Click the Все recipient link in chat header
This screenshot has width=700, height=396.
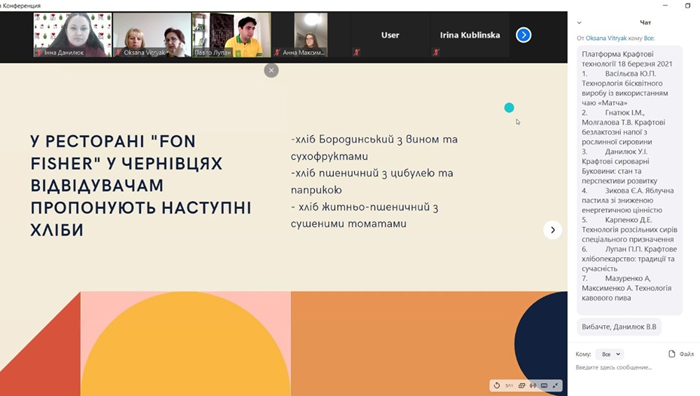click(649, 38)
